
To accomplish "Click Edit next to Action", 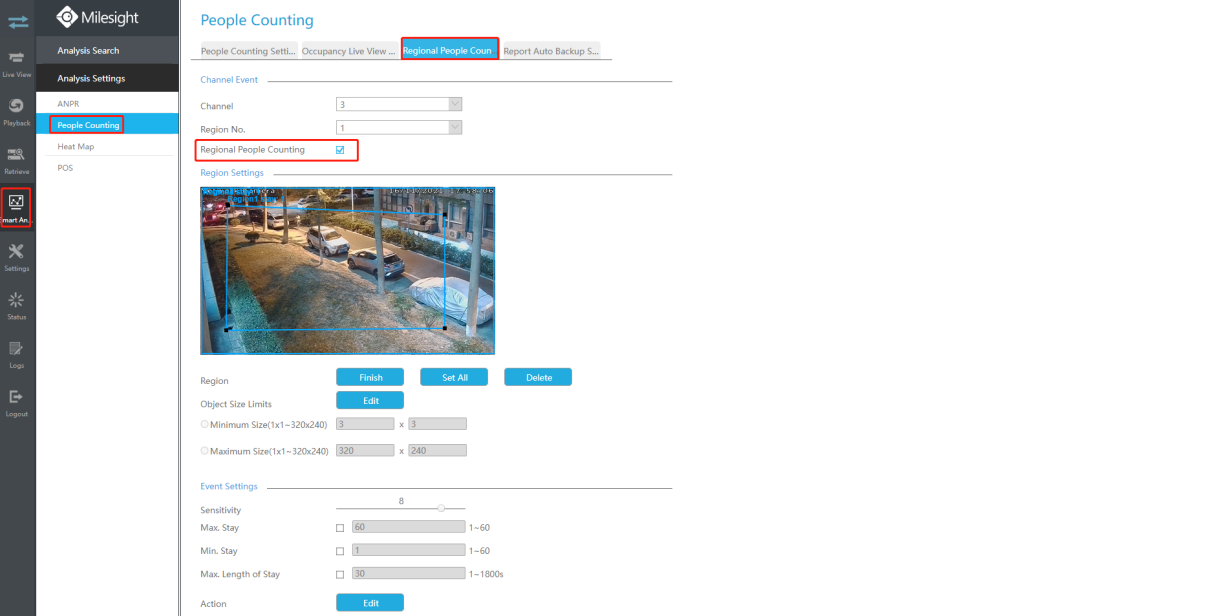I will click(x=370, y=603).
